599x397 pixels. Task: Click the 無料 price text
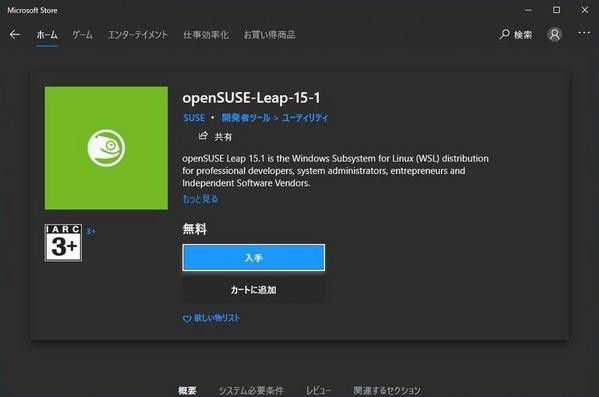tap(195, 229)
